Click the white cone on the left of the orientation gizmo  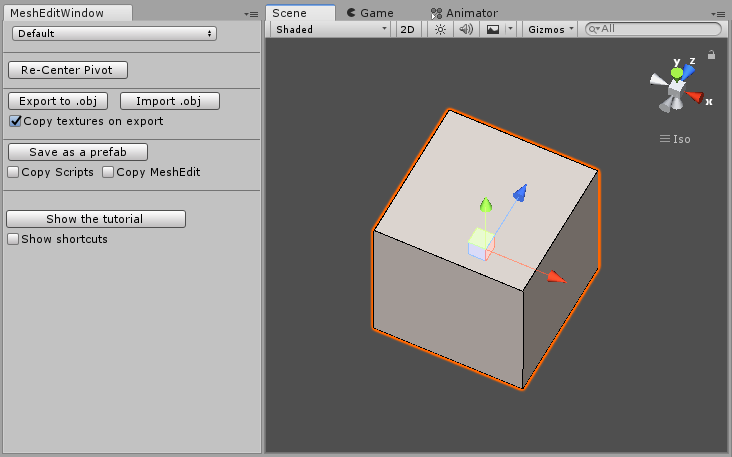(659, 80)
